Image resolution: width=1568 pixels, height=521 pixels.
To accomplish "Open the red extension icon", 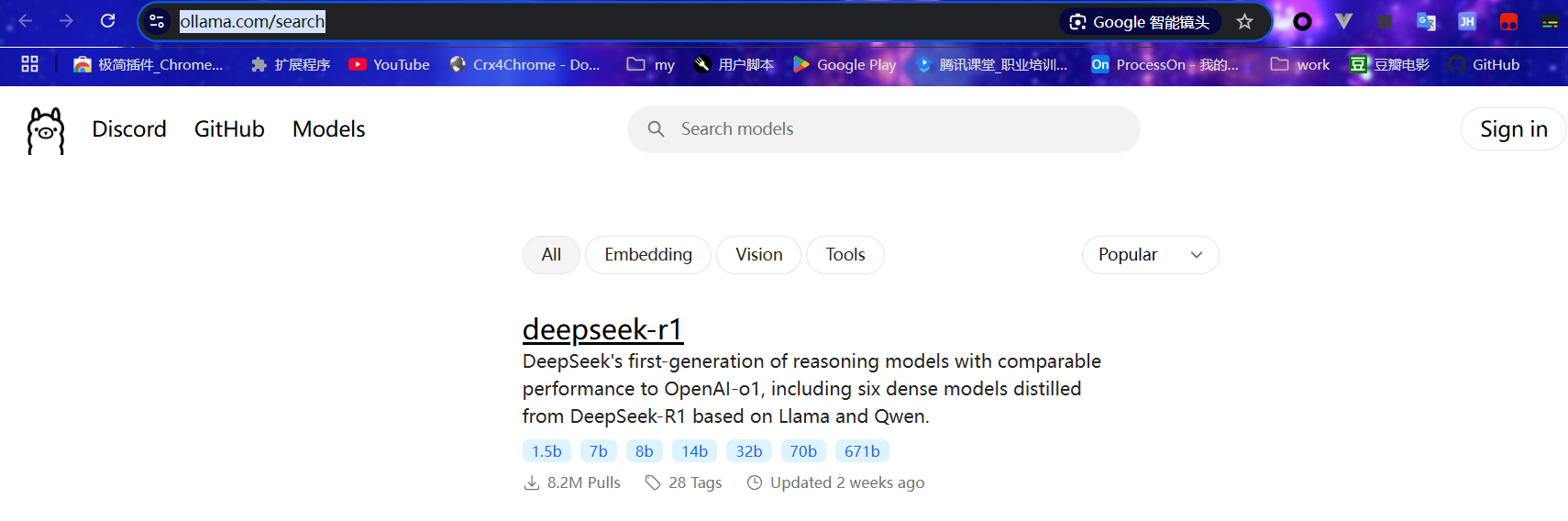I will (1508, 21).
